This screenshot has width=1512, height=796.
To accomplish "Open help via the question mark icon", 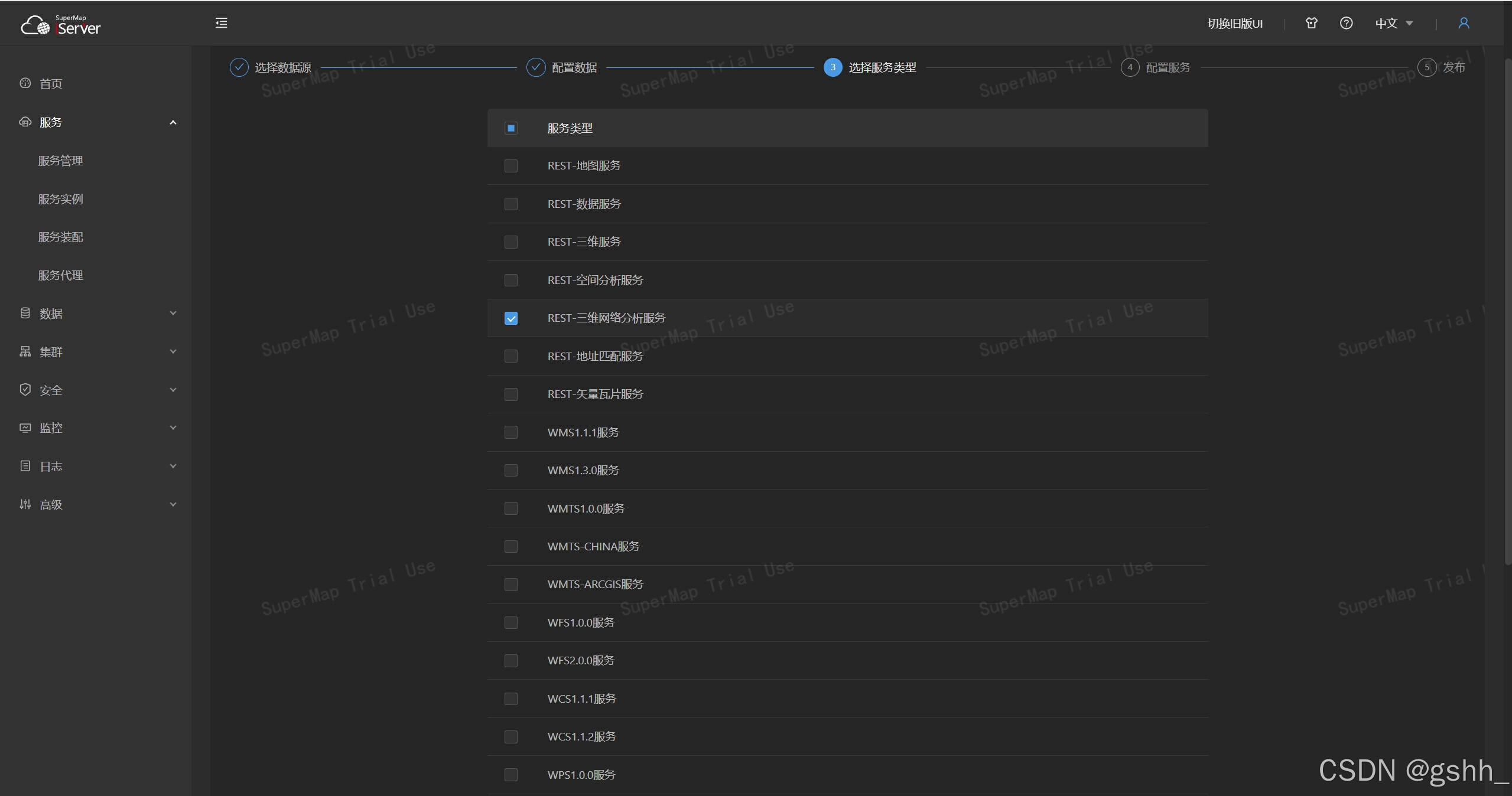I will pos(1346,23).
